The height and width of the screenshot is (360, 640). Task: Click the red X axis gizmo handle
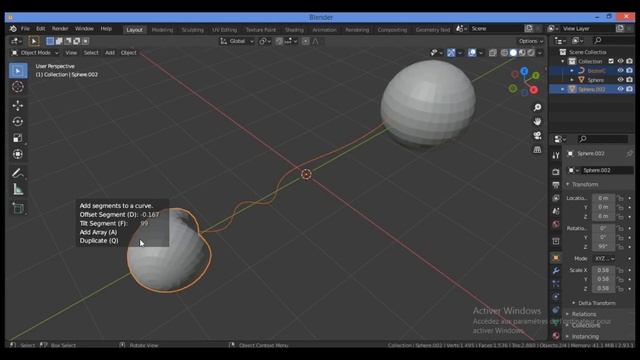click(x=534, y=90)
